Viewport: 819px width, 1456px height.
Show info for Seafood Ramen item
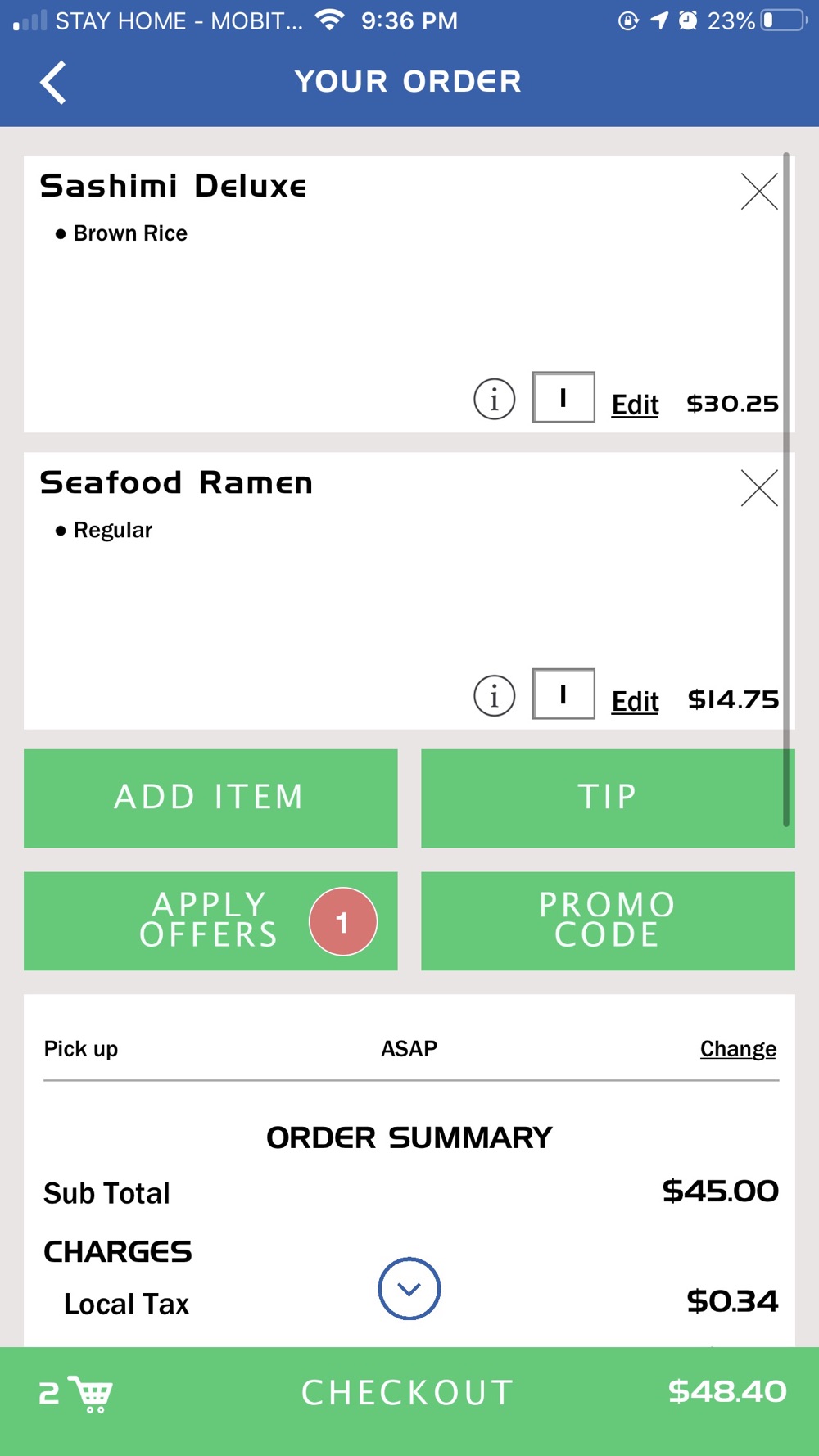point(495,696)
